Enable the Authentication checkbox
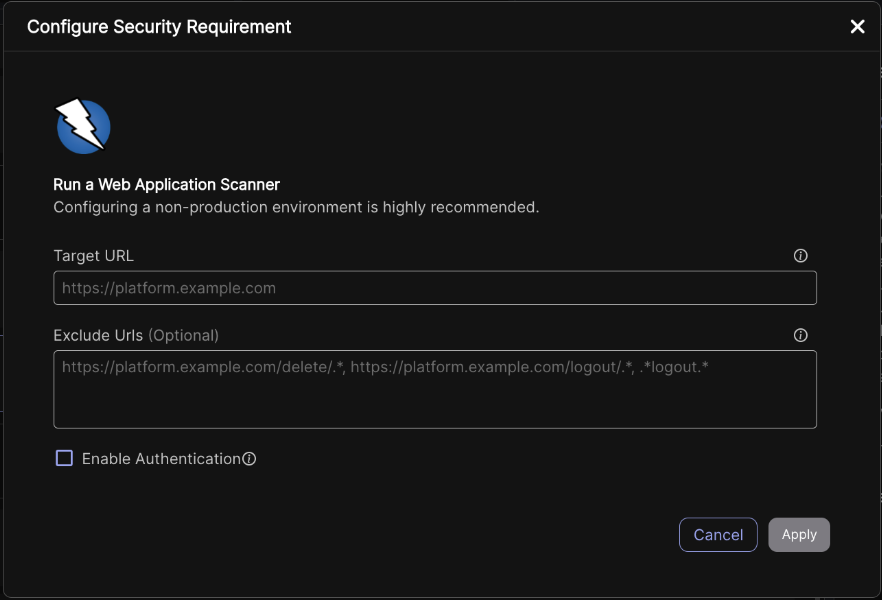882x600 pixels. [64, 458]
